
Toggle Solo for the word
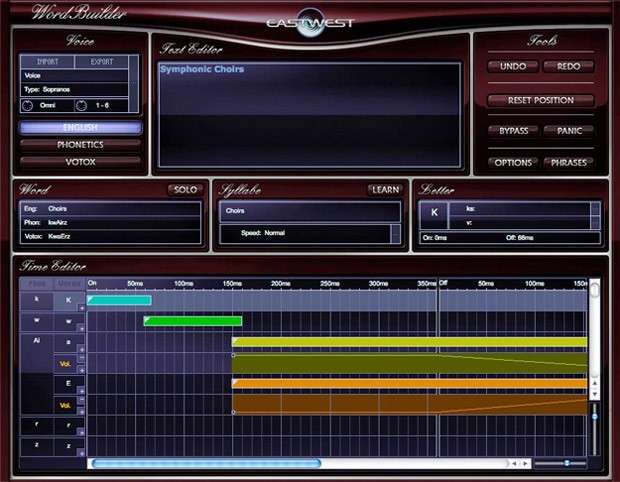(185, 190)
